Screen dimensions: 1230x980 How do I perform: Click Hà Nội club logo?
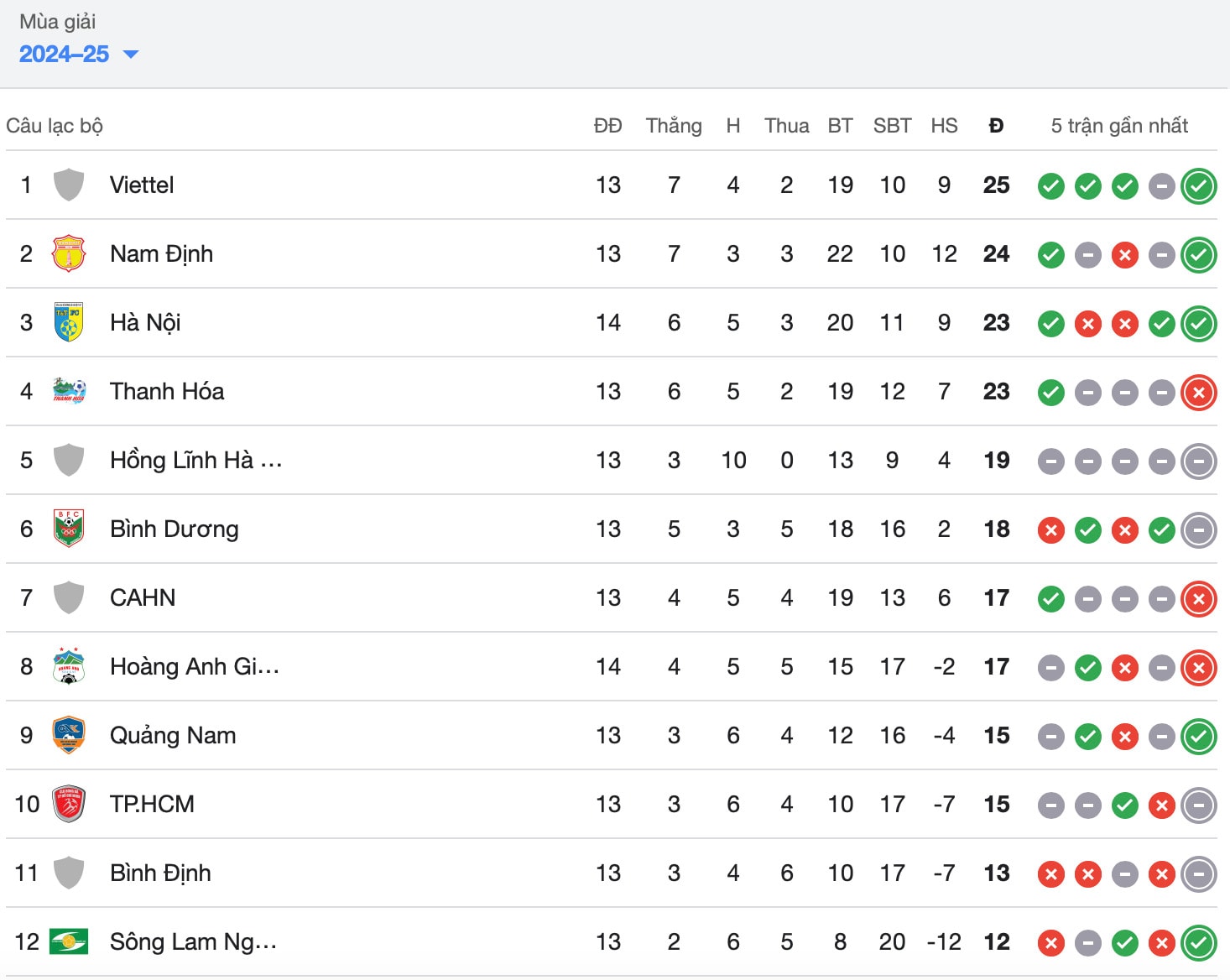pyautogui.click(x=68, y=322)
